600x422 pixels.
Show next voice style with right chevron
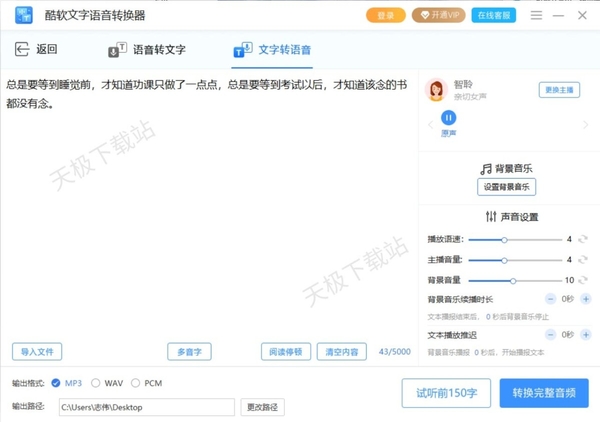coord(585,125)
